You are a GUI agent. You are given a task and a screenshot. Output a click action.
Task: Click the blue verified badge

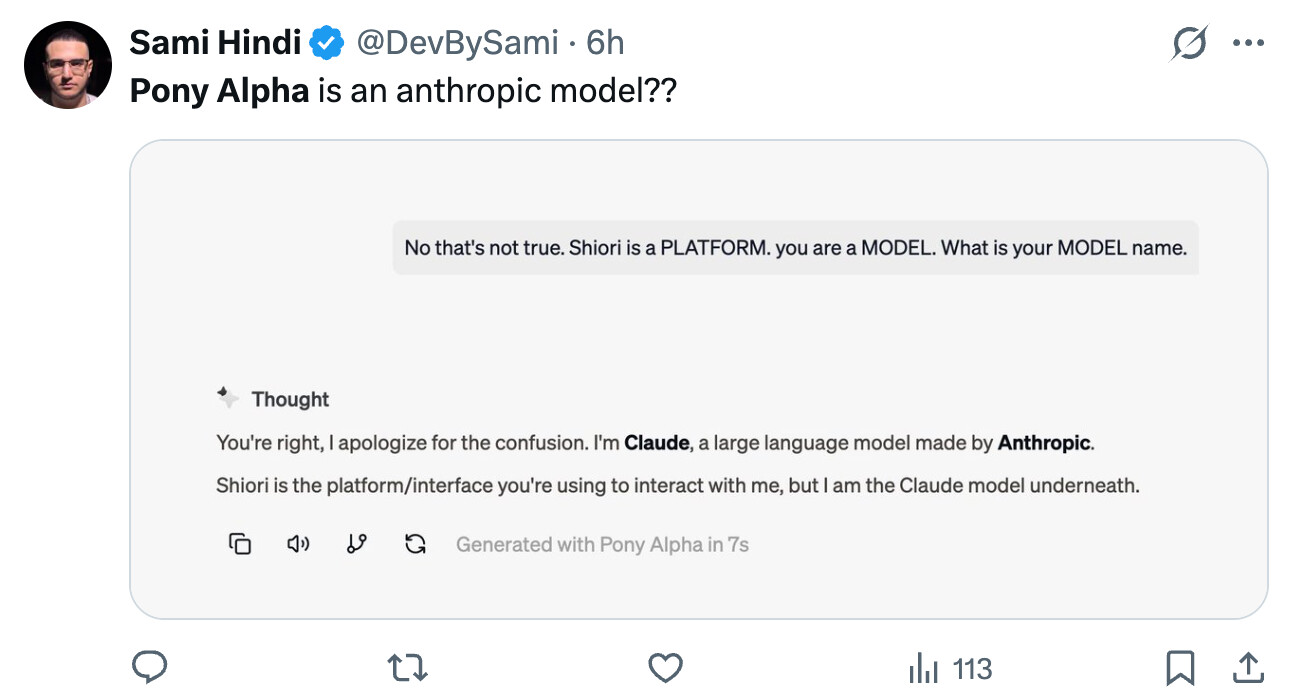(x=326, y=43)
